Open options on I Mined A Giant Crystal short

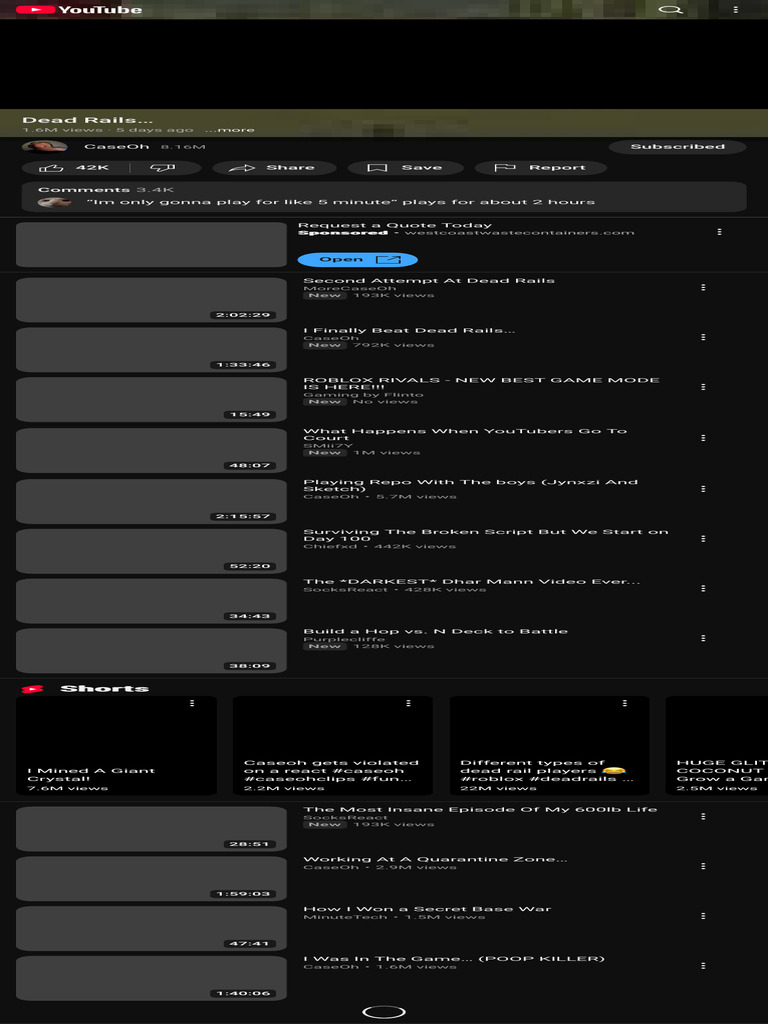[x=192, y=703]
